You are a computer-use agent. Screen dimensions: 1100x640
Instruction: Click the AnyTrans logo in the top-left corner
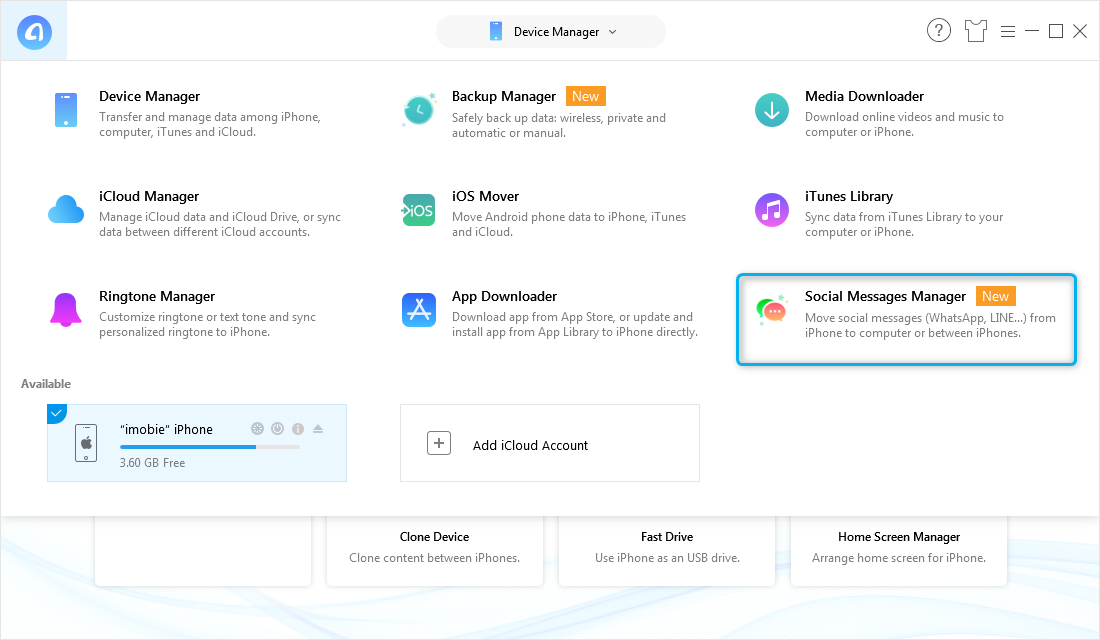(x=34, y=32)
